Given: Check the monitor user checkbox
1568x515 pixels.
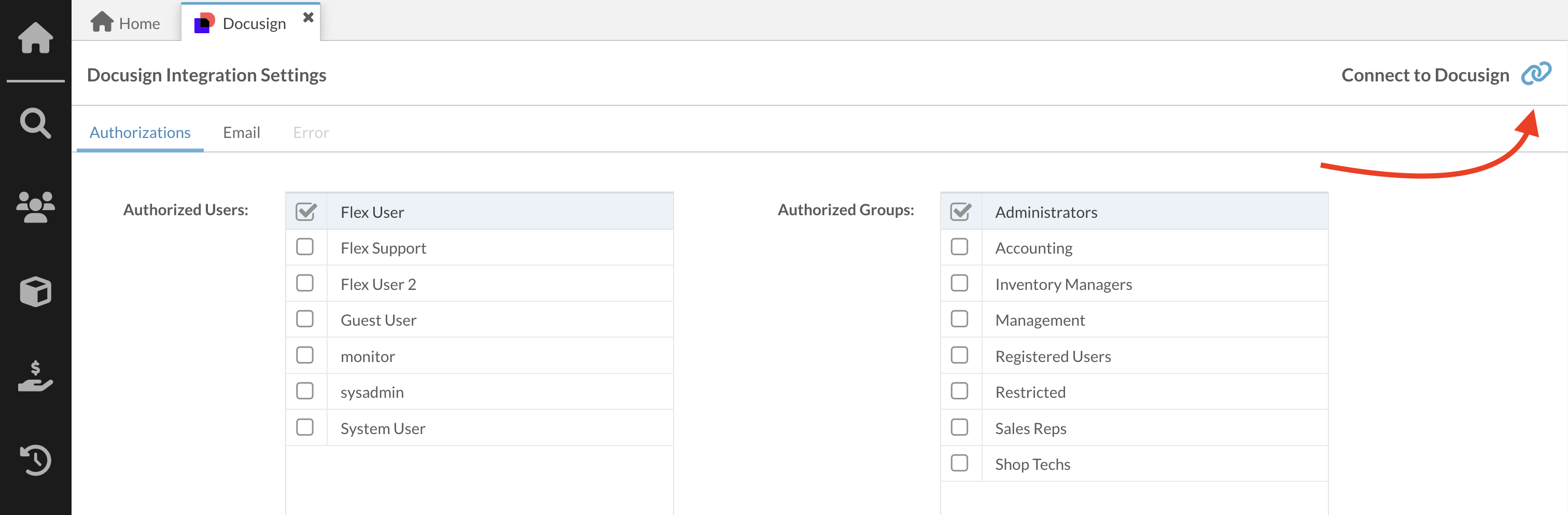Looking at the screenshot, I should (305, 355).
